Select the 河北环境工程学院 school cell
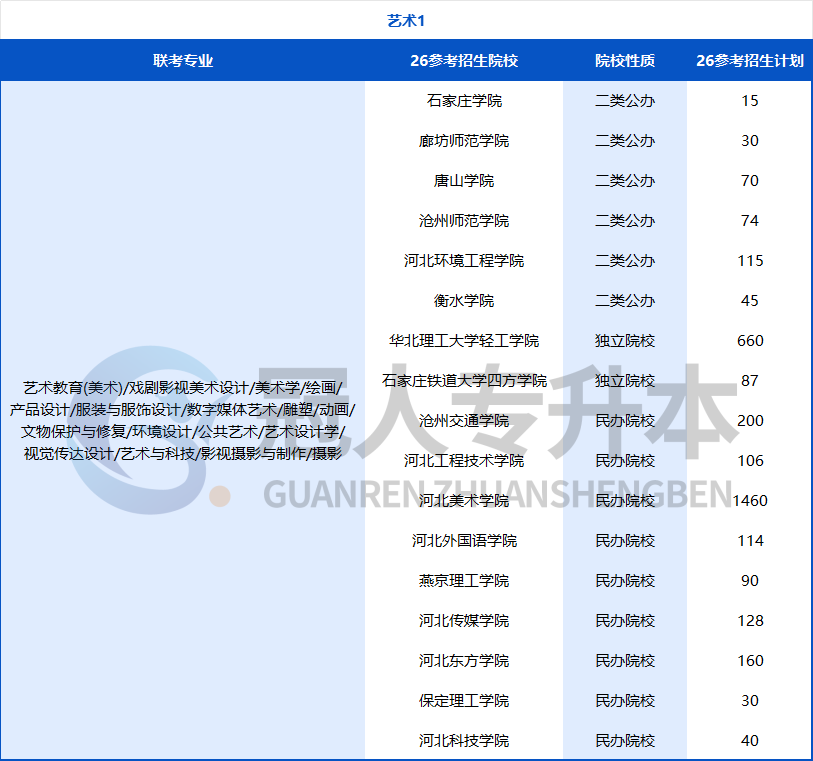Viewport: 813px width, 761px height. [464, 260]
